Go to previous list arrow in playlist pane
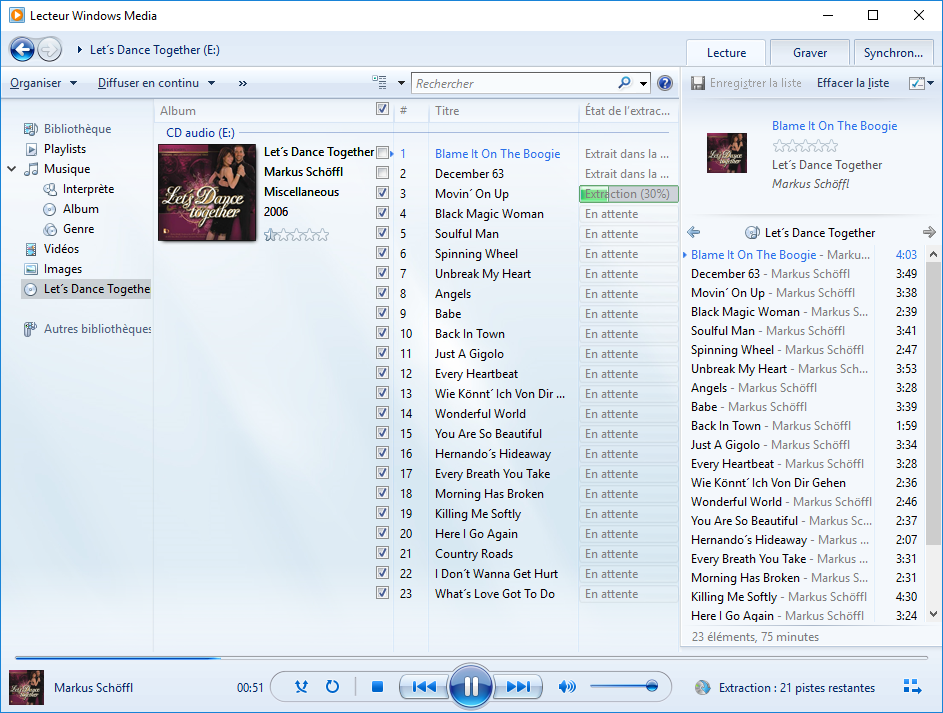The height and width of the screenshot is (713, 943). 693,232
